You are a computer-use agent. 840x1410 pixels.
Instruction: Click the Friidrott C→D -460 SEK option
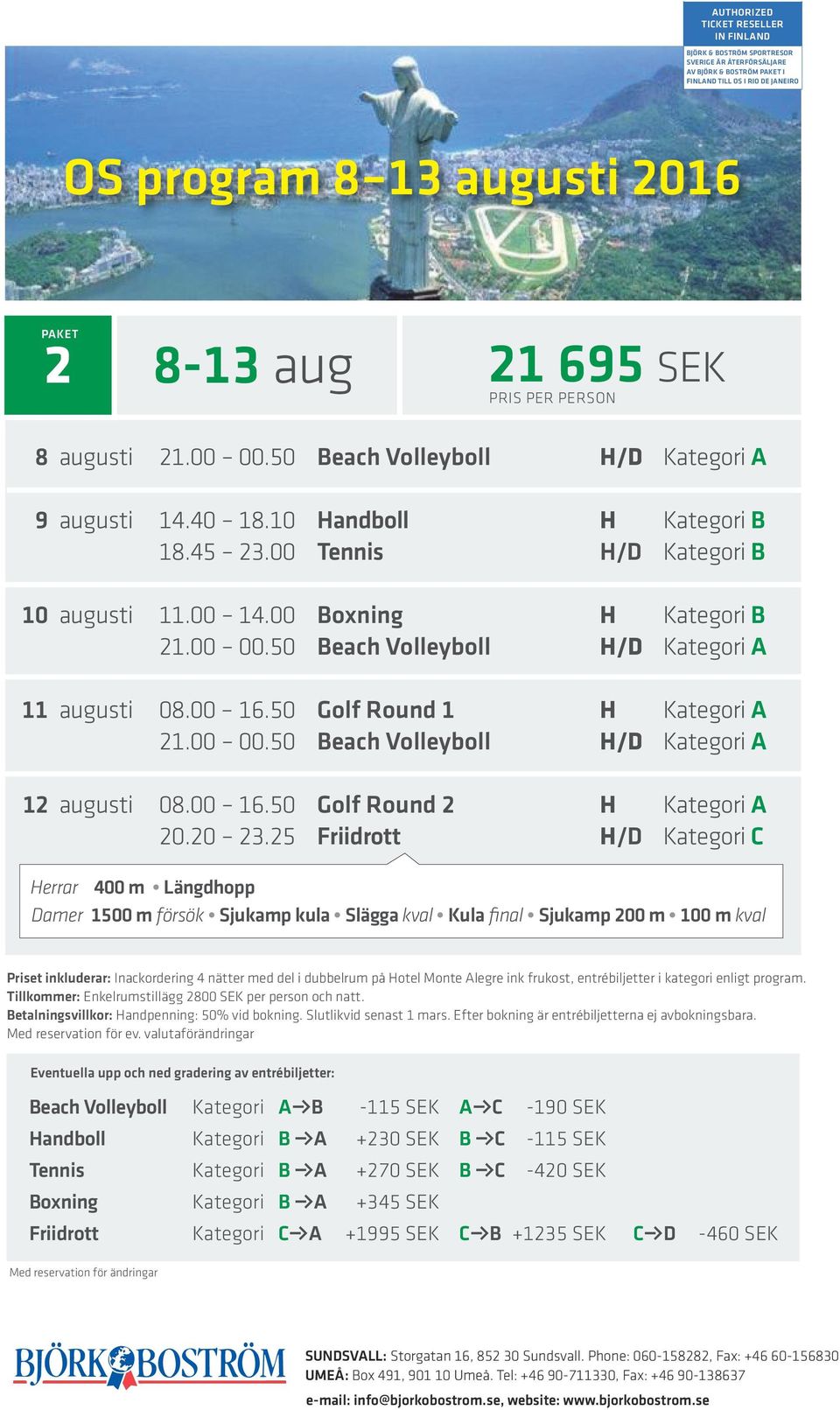705,1233
